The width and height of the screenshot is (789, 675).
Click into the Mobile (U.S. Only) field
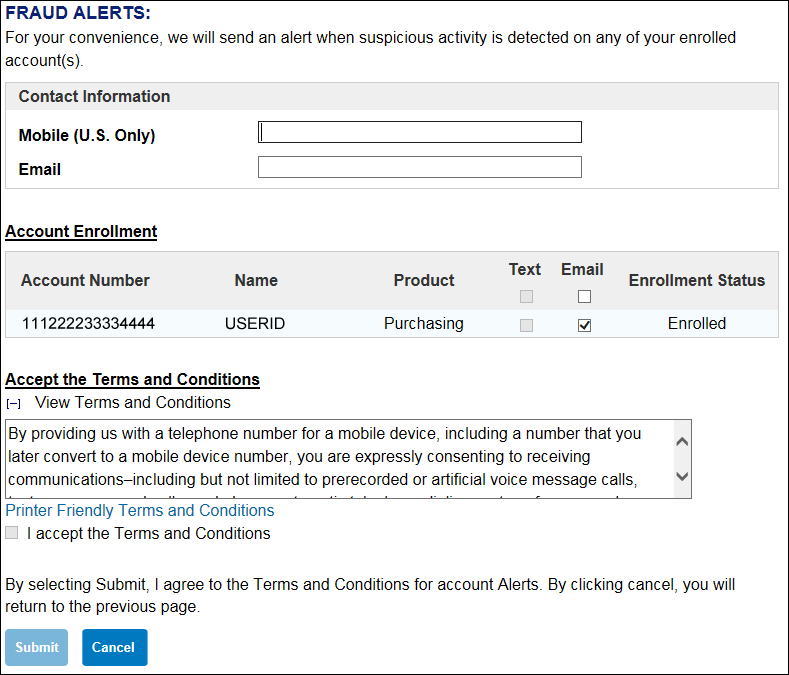click(x=420, y=132)
